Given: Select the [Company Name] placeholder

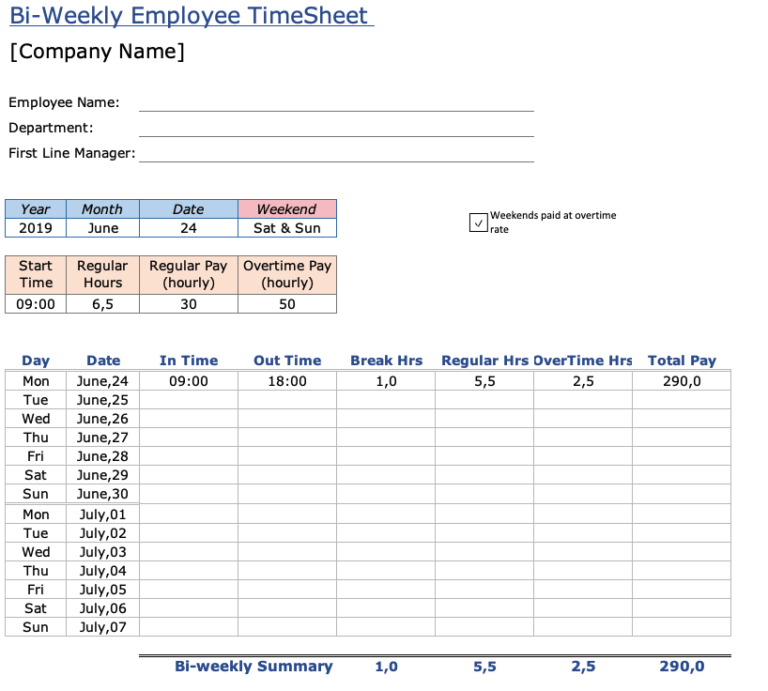Looking at the screenshot, I should 97,51.
